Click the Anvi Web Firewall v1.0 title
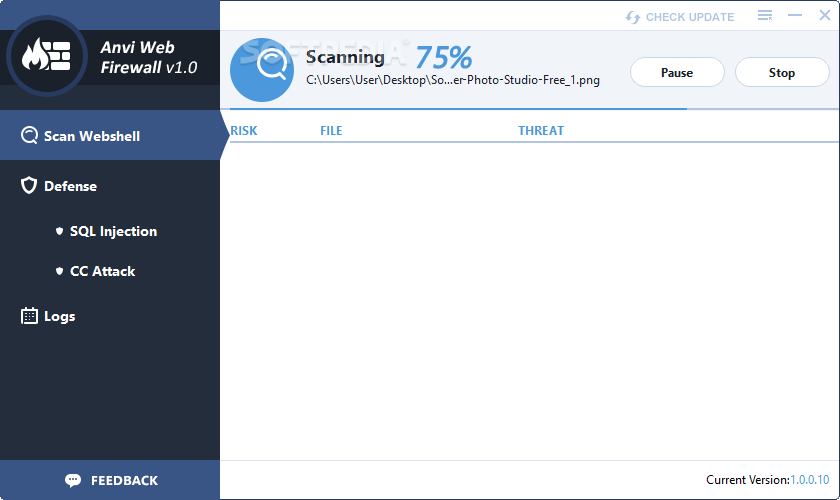 (149, 57)
